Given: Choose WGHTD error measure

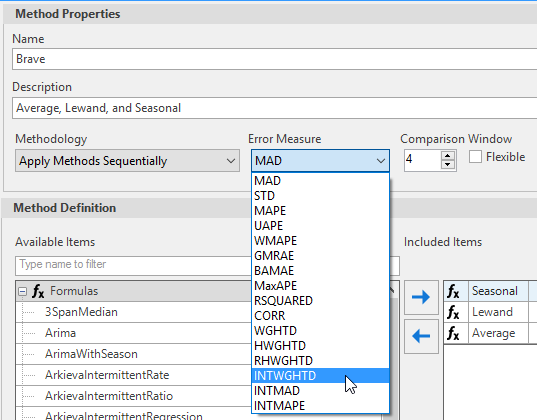Looking at the screenshot, I should (x=320, y=331).
